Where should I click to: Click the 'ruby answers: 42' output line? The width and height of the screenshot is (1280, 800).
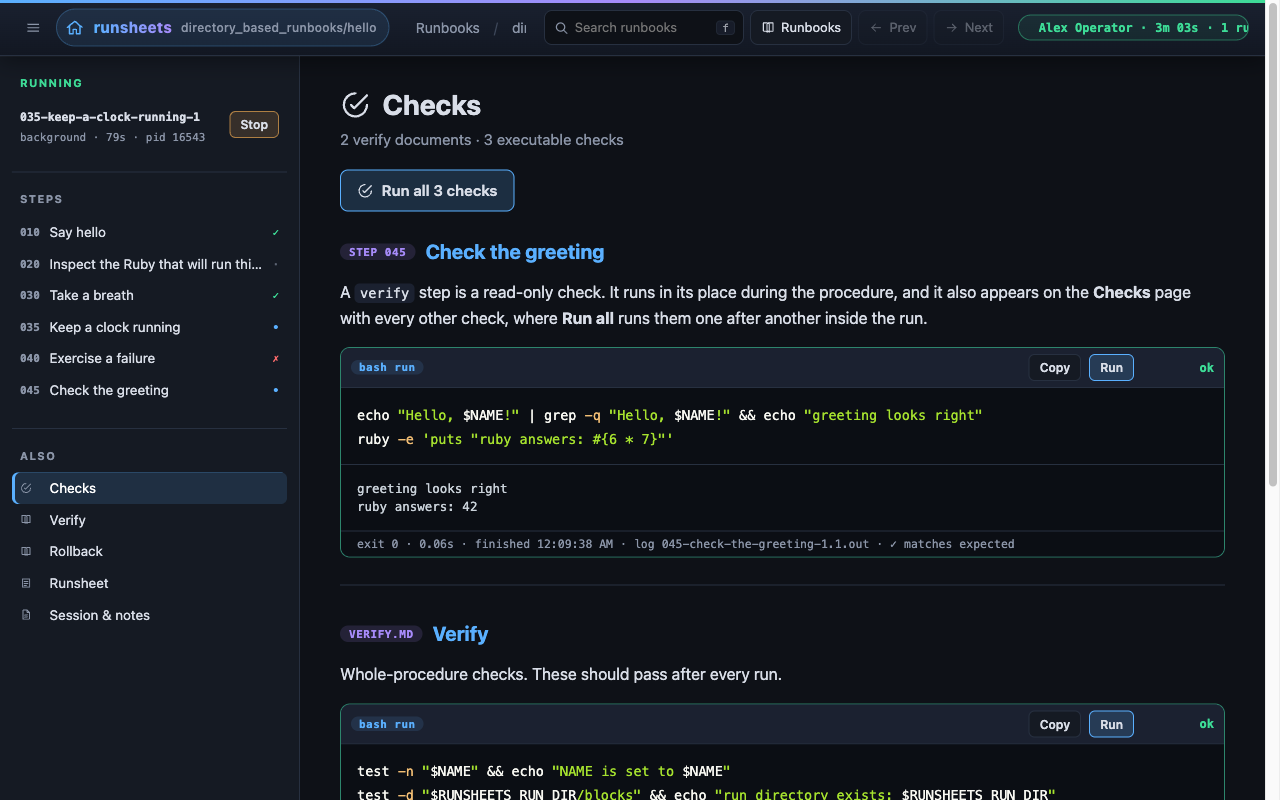(417, 507)
